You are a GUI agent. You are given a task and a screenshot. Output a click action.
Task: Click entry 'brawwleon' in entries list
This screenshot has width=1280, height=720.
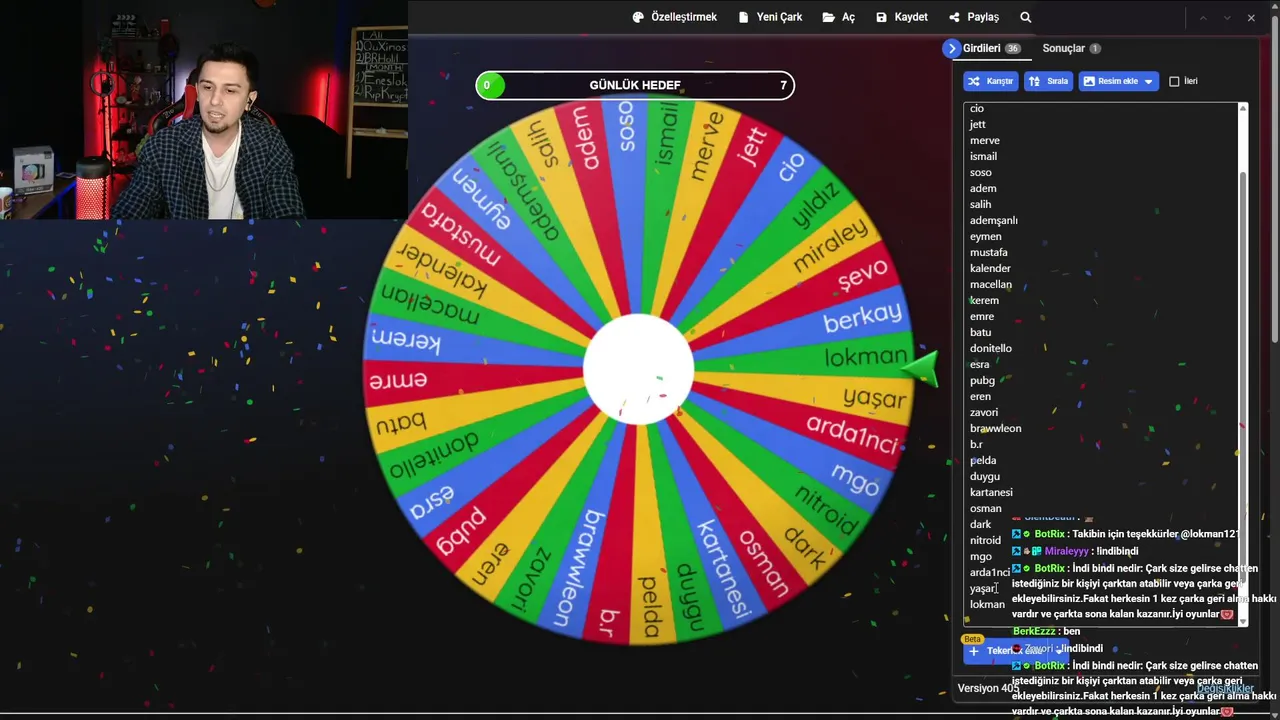click(x=995, y=428)
